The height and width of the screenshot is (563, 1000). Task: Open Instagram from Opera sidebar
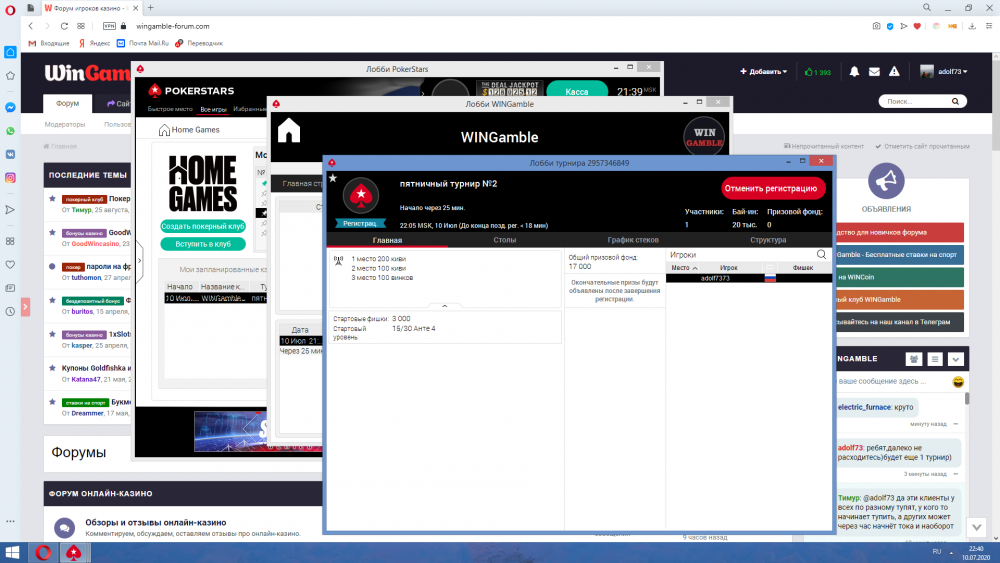click(10, 178)
